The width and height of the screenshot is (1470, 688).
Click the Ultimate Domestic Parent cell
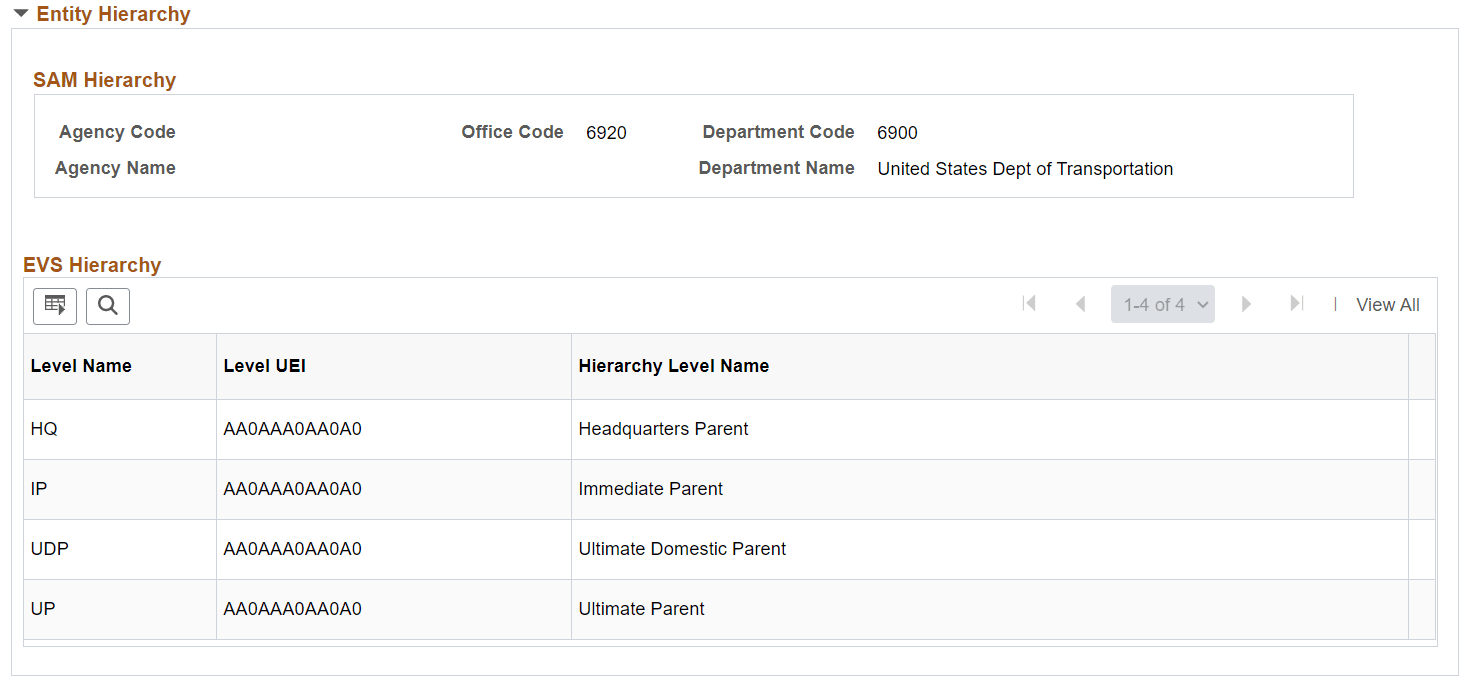pyautogui.click(x=682, y=549)
